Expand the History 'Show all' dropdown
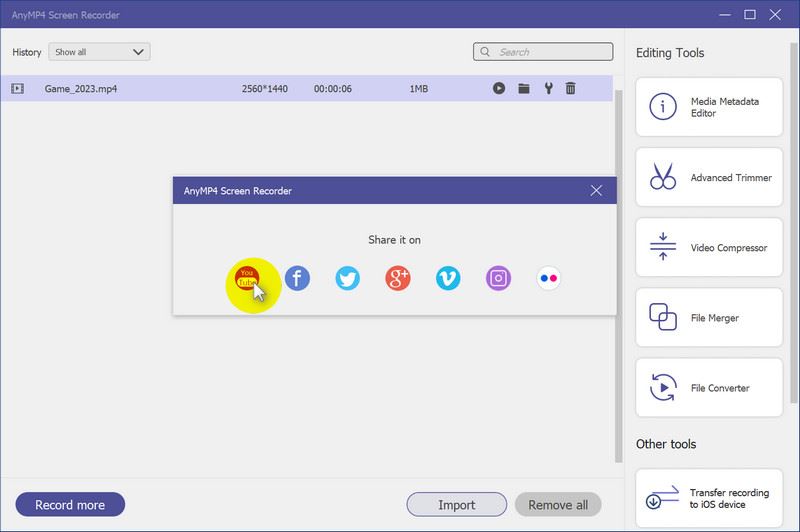800x532 pixels. click(100, 52)
